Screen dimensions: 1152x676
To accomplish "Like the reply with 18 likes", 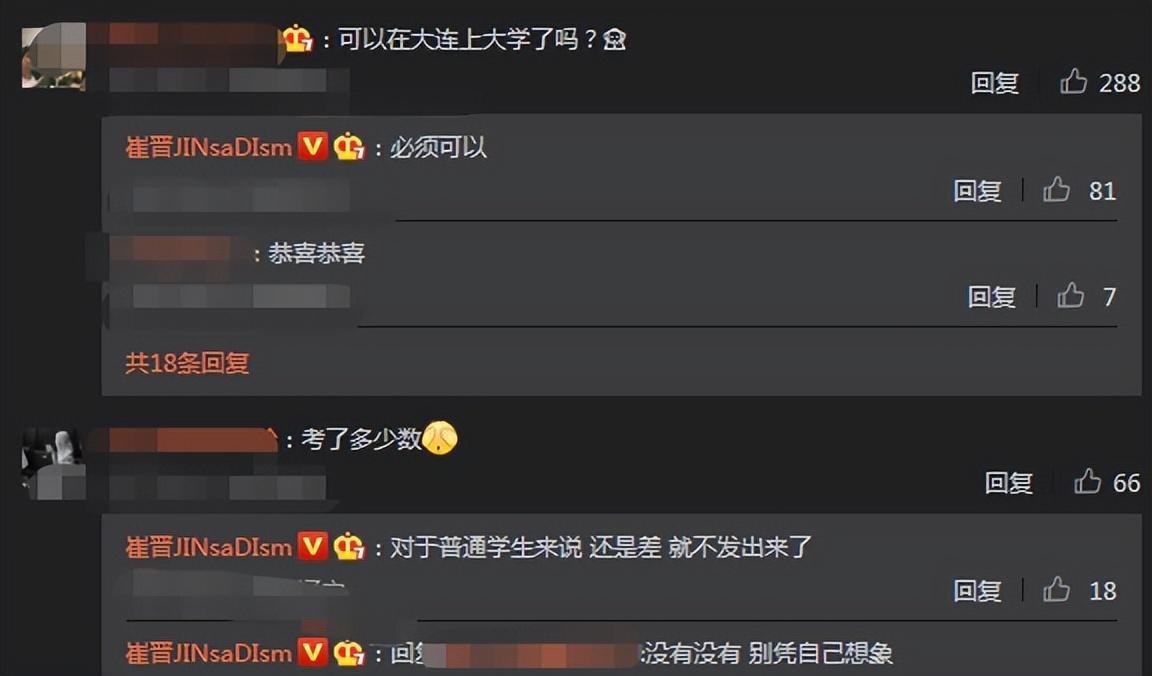I will click(x=1056, y=589).
